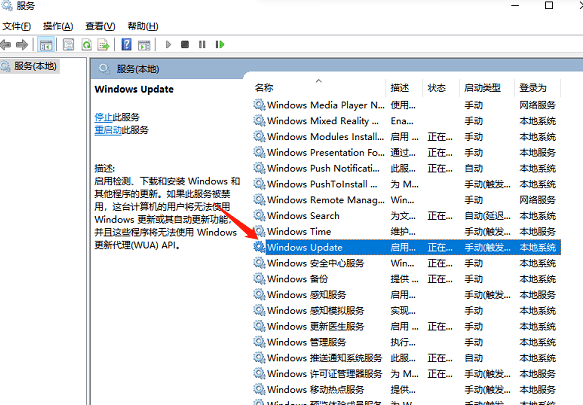The image size is (583, 405).
Task: Click the gear icon of Windows 安全中心服务
Action: pos(259,263)
